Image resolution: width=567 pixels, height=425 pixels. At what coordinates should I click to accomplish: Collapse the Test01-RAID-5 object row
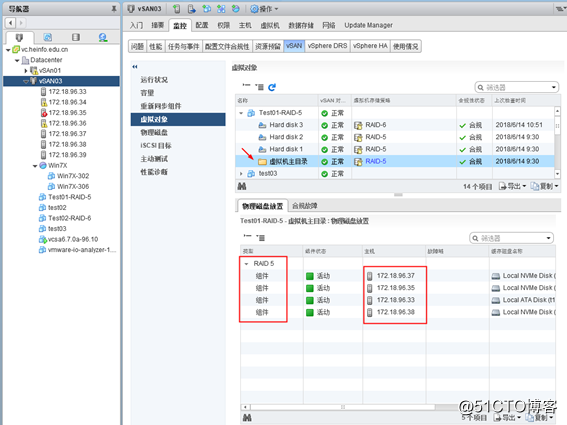pyautogui.click(x=241, y=113)
